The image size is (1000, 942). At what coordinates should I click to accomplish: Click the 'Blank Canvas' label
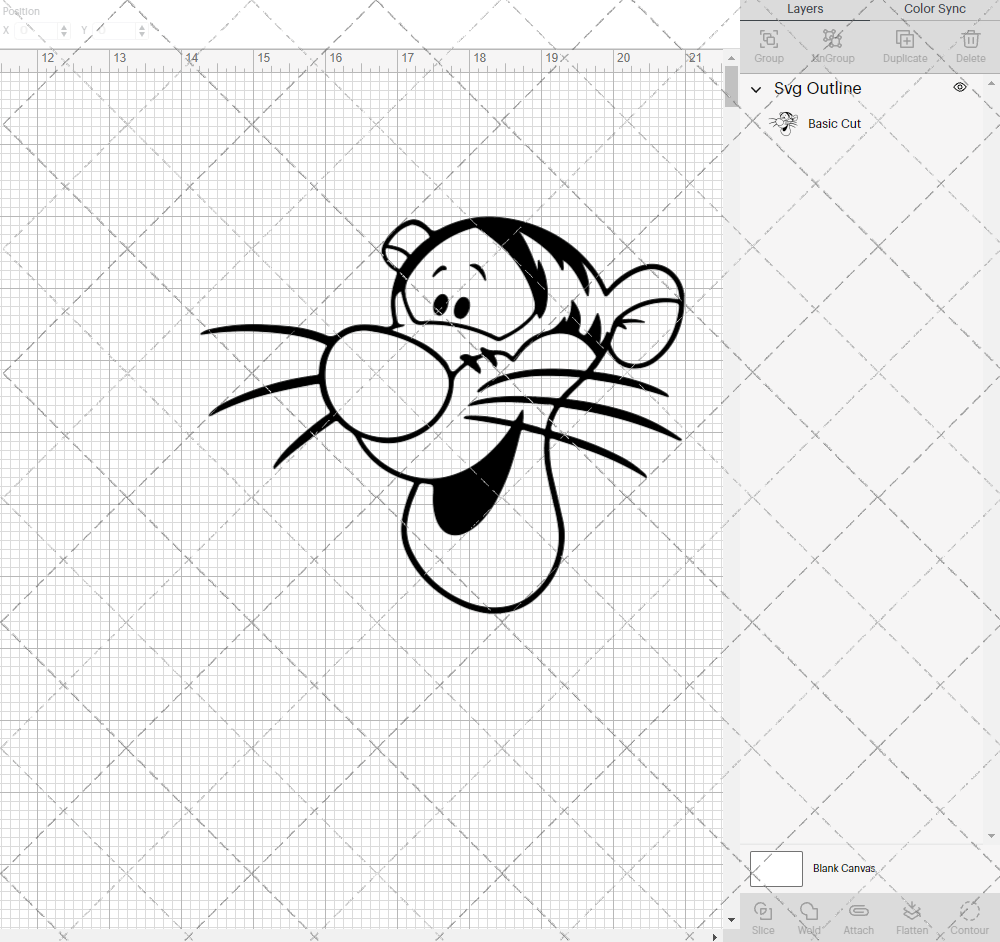(x=844, y=869)
